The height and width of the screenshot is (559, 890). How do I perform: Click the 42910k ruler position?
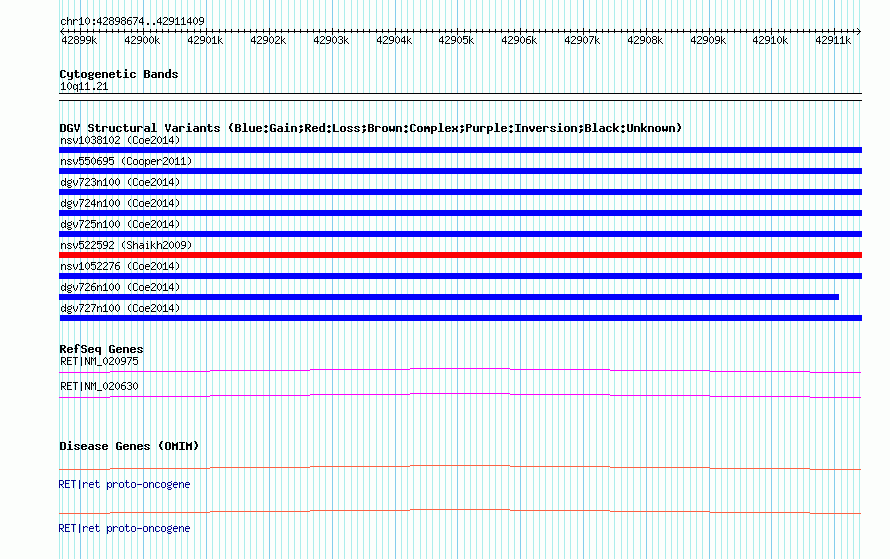coord(770,40)
